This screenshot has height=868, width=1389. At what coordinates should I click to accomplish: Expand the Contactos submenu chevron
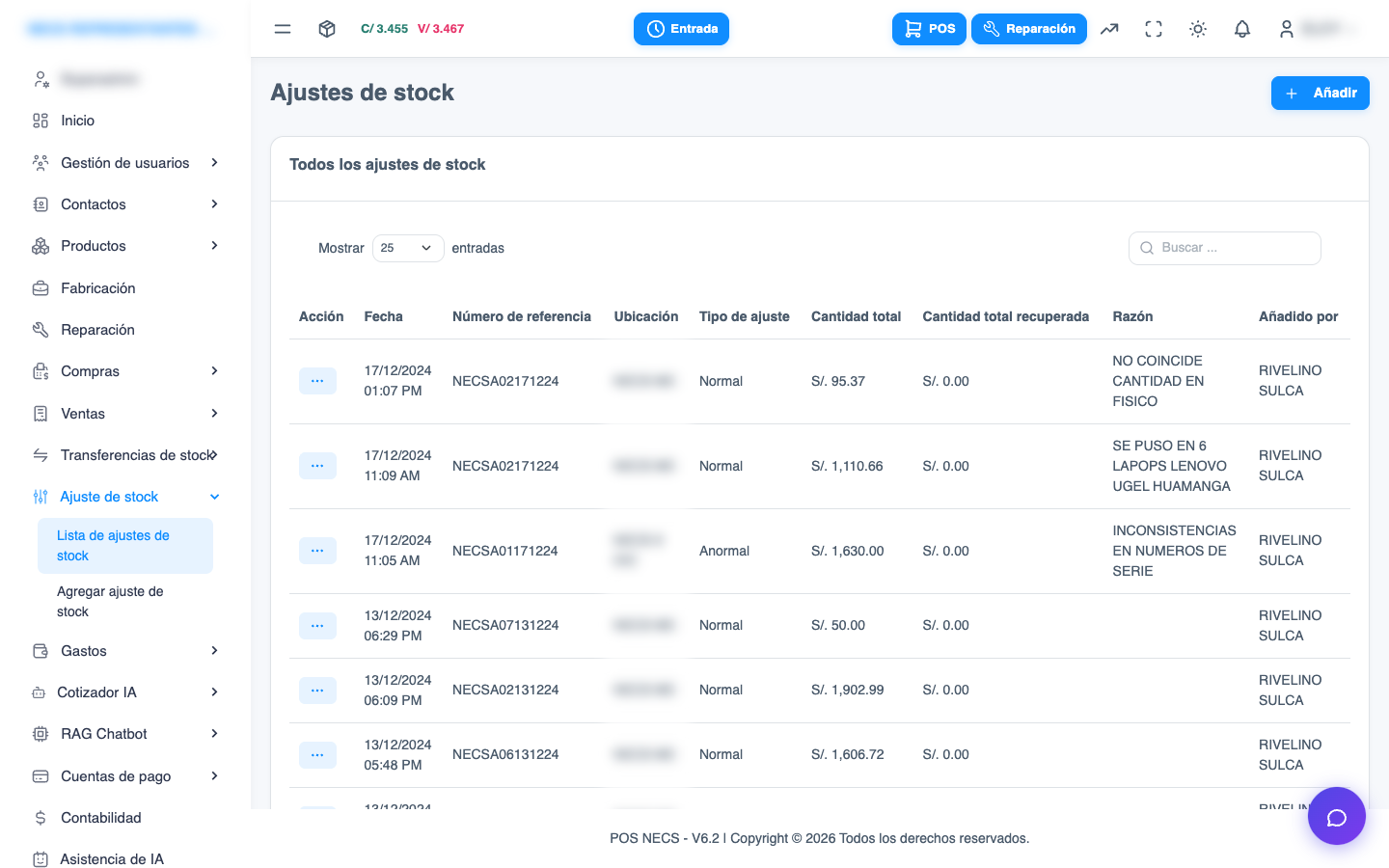(214, 204)
